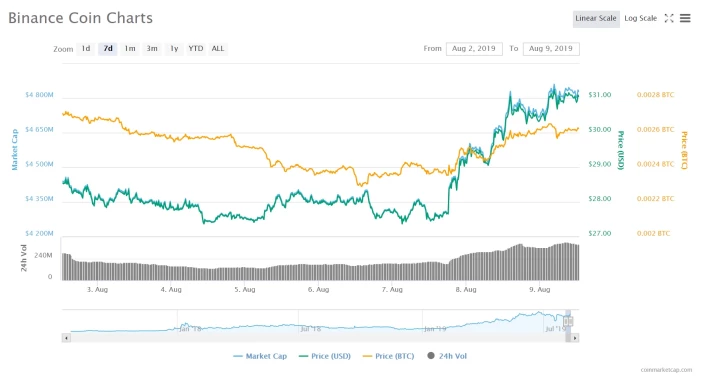This screenshot has width=710, height=377.
Task: Set zoom to 3m
Action: coord(152,48)
